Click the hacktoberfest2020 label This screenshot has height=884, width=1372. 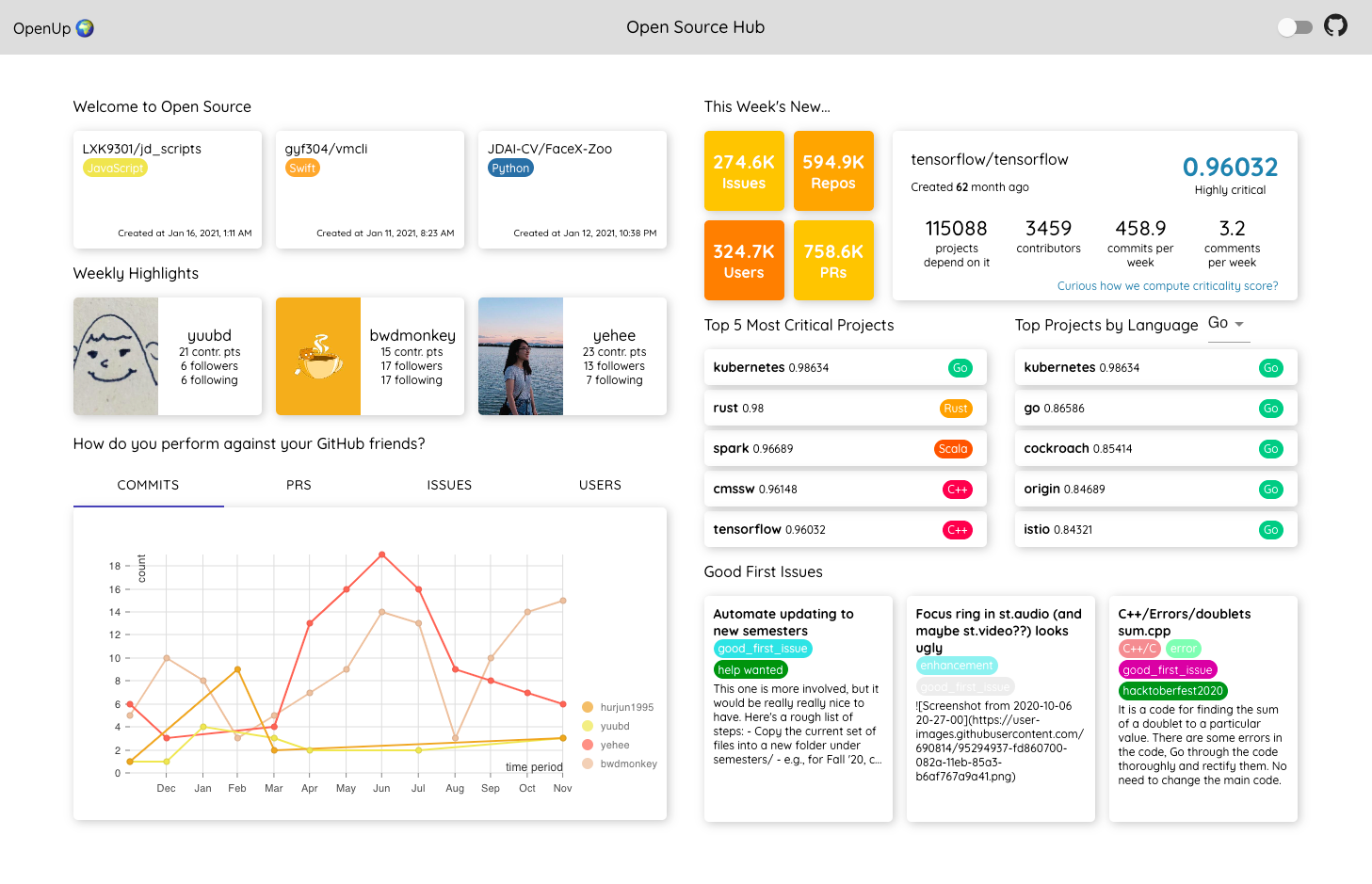pos(1173,691)
